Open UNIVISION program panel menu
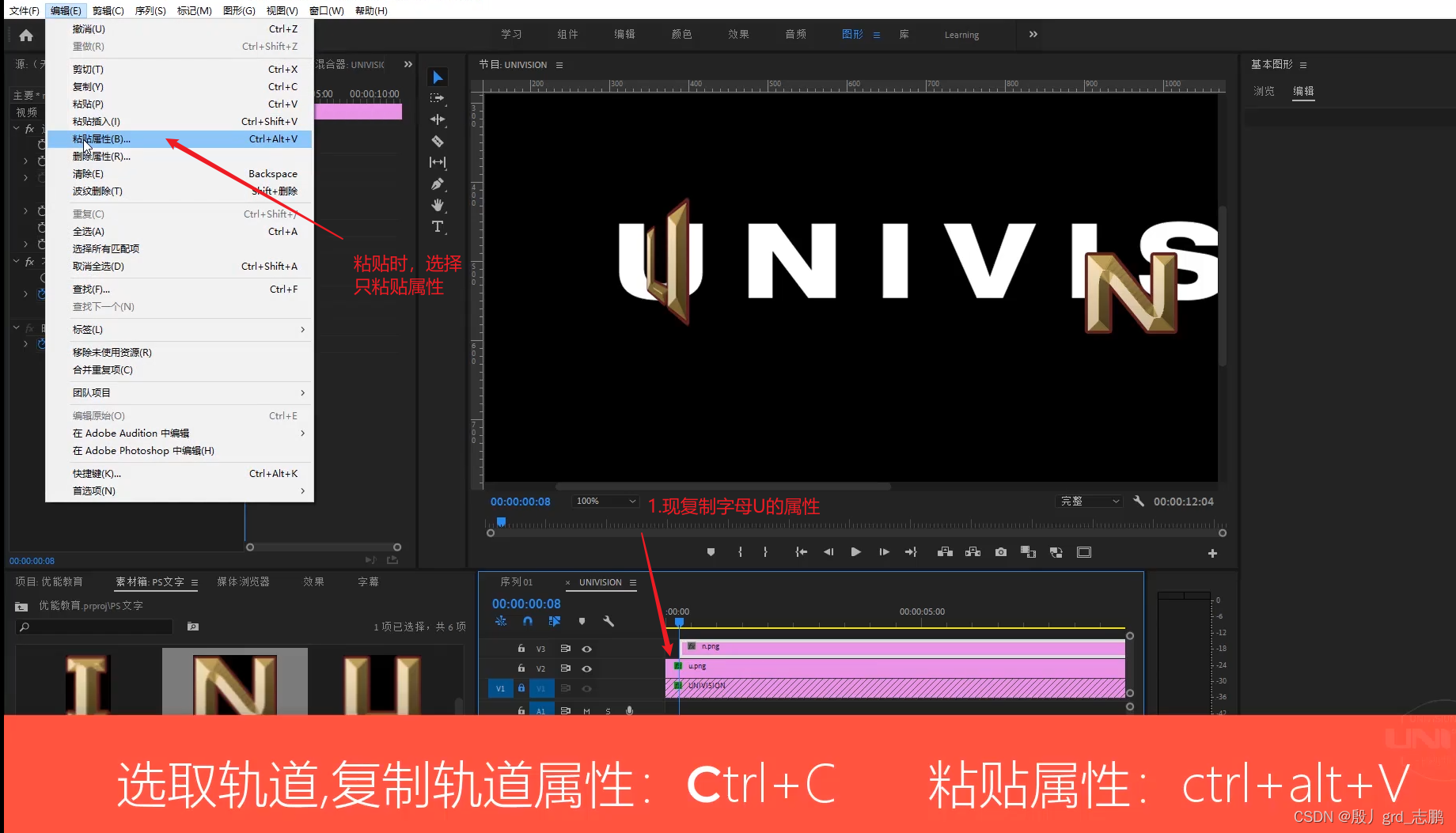Viewport: 1456px width, 833px height. (559, 65)
